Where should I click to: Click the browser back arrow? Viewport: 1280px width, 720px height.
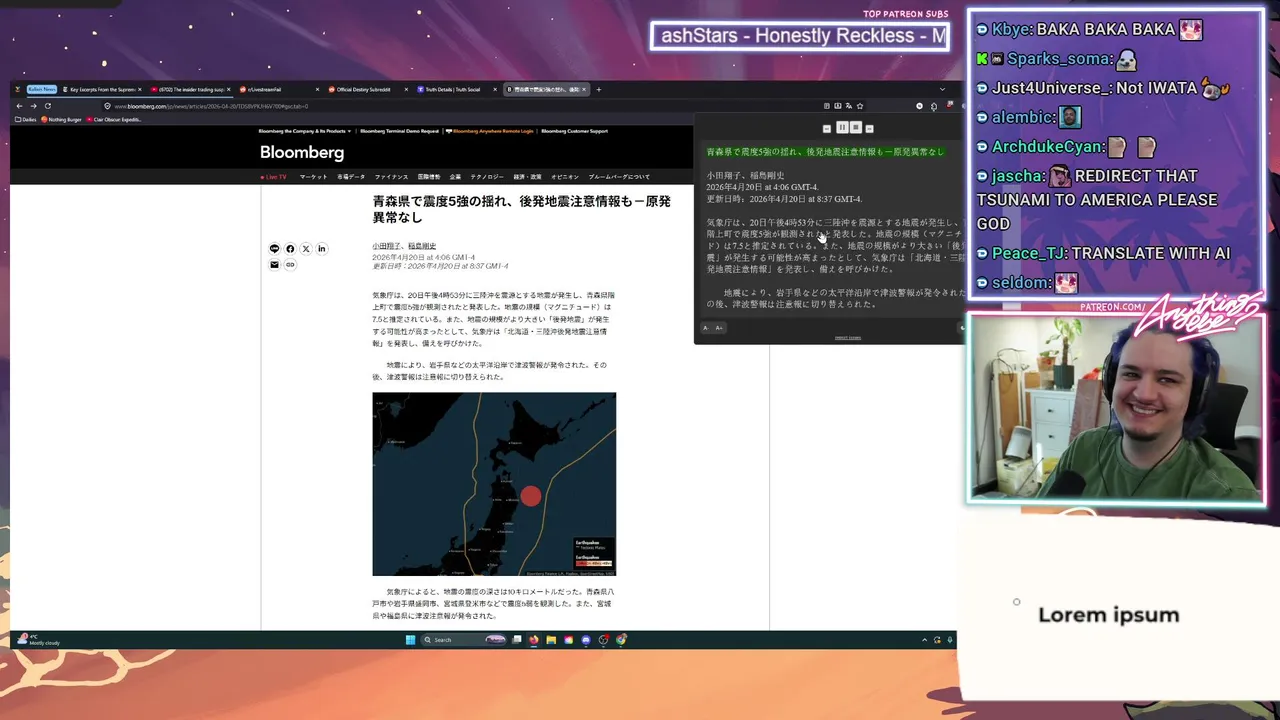tap(19, 106)
